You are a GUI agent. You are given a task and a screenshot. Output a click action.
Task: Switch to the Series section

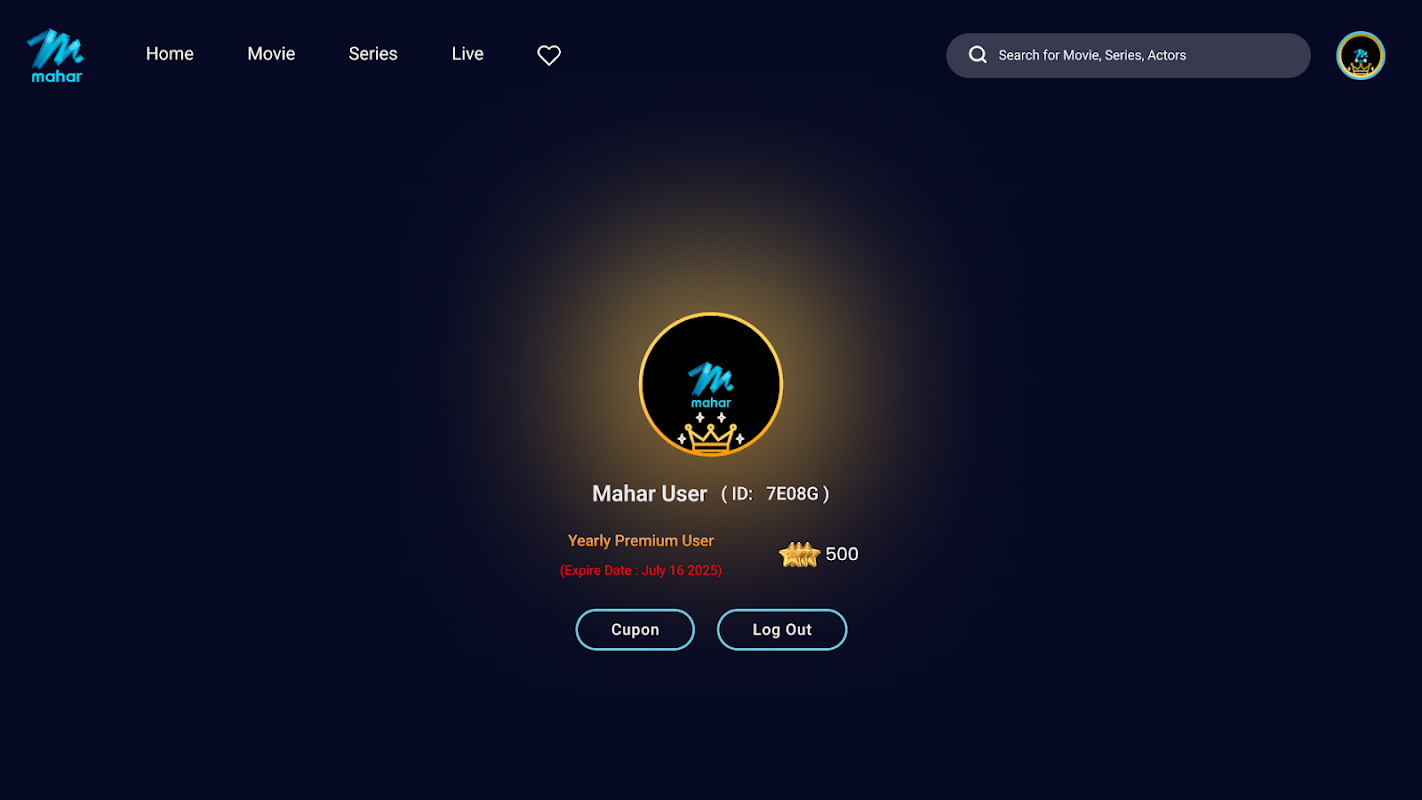click(373, 54)
